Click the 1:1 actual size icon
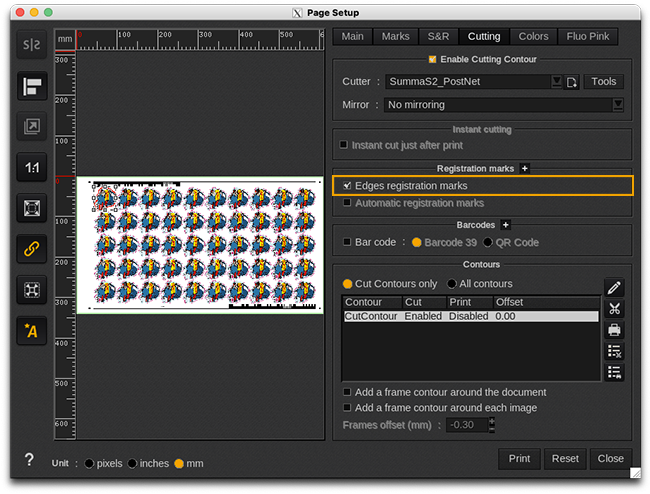 tap(32, 168)
